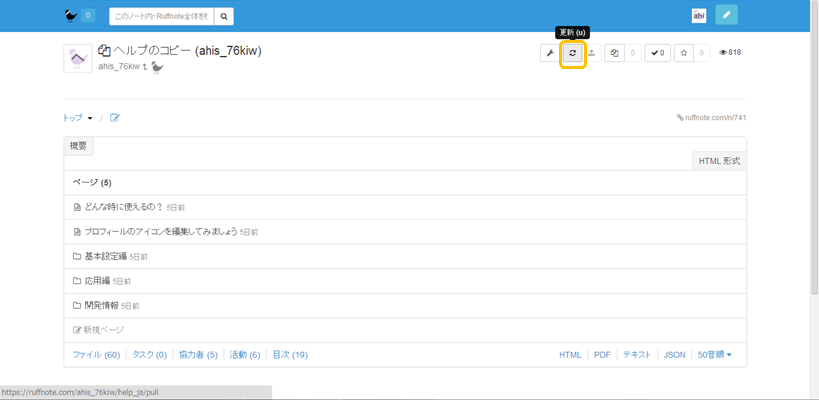Open the wrench settings button
This screenshot has width=819, height=400.
click(550, 53)
